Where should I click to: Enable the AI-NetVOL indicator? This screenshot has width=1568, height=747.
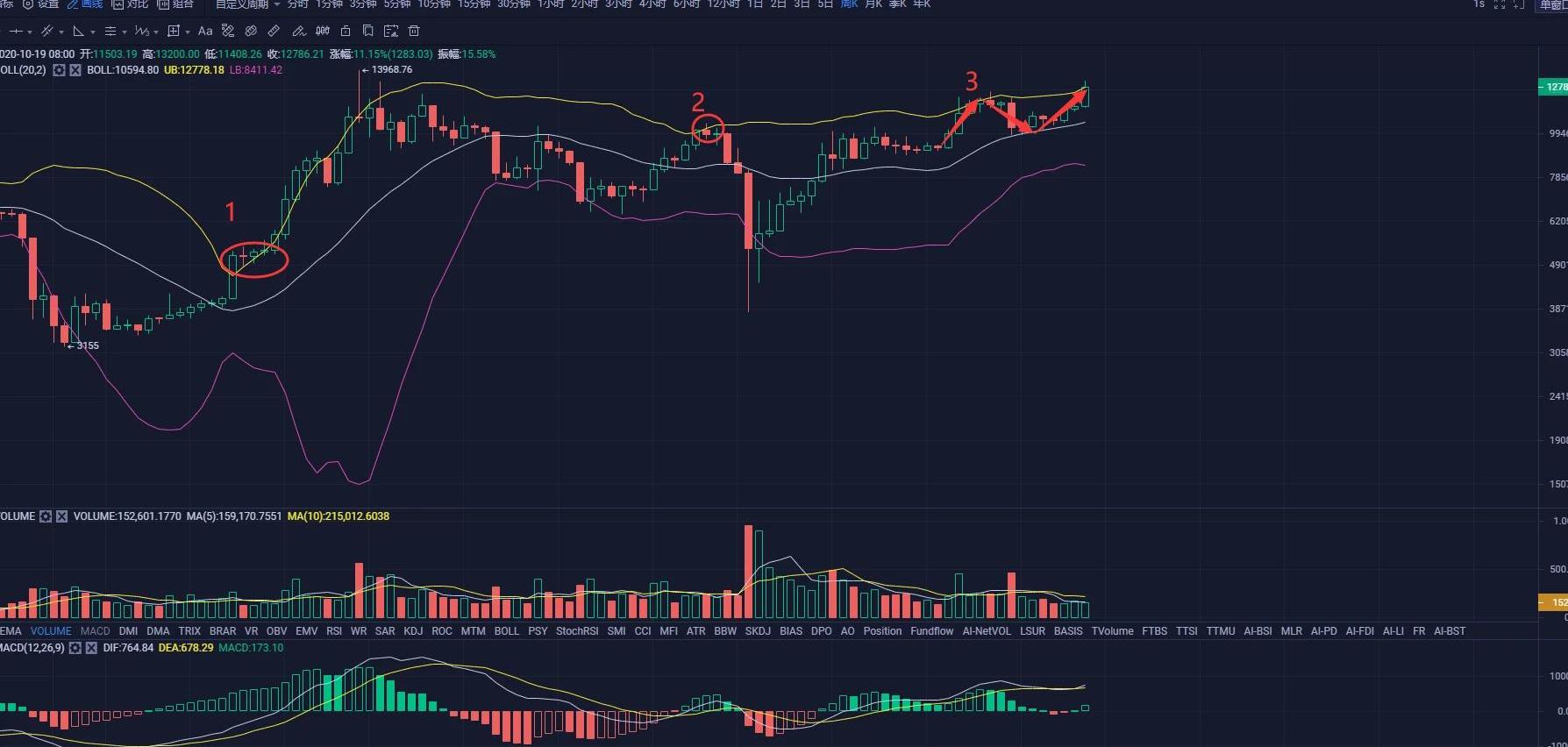click(x=987, y=631)
